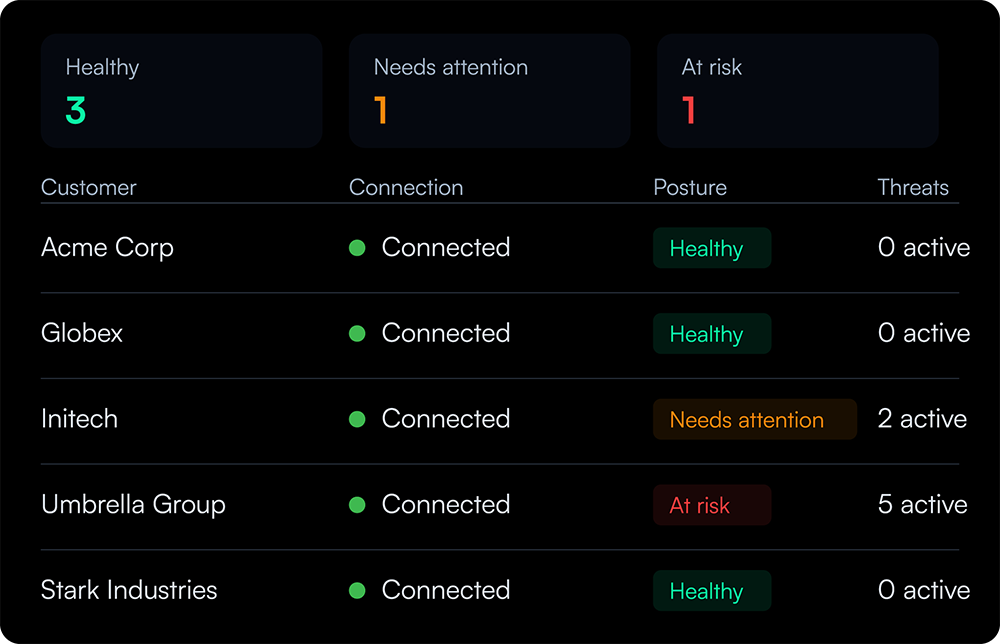Viewport: 1000px width, 644px height.
Task: Sort by the Connection column header
Action: pyautogui.click(x=406, y=187)
